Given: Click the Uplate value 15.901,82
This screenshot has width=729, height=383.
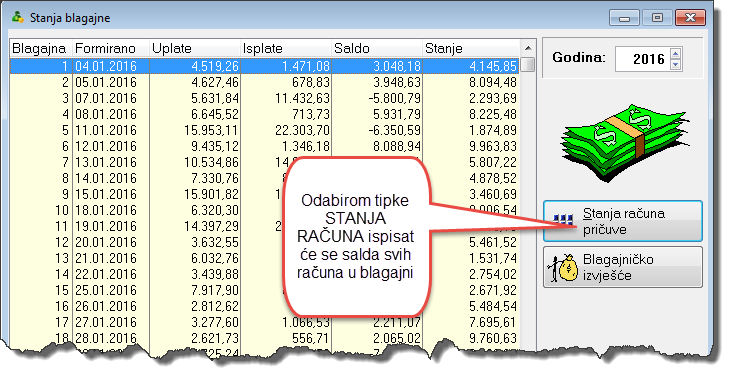Looking at the screenshot, I should point(212,194).
